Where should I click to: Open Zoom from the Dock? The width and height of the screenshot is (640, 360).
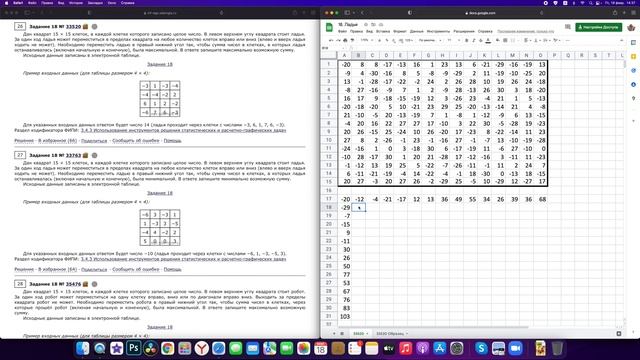point(516,348)
